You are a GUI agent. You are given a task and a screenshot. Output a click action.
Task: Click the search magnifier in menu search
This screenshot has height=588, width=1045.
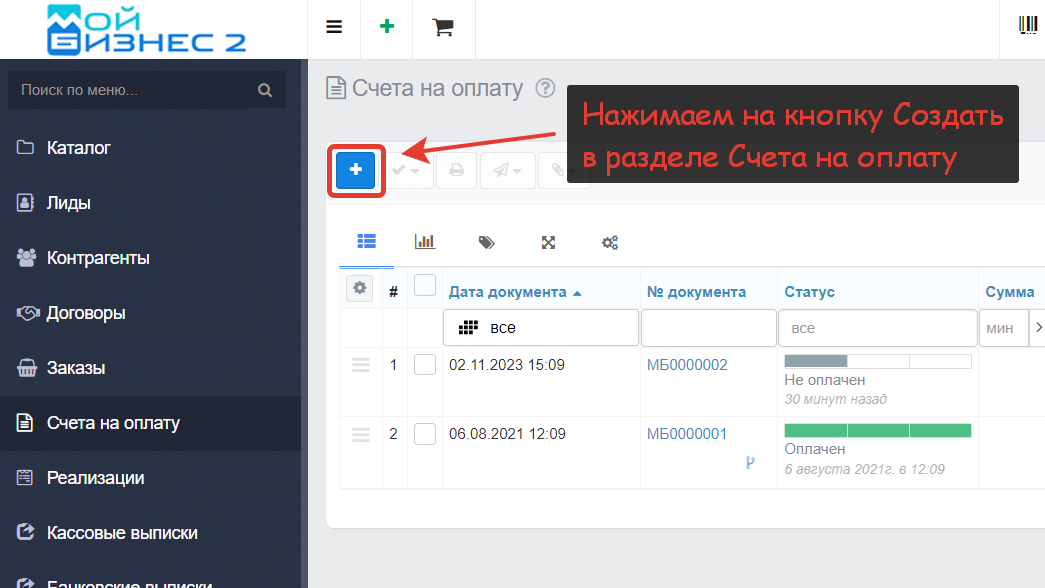click(x=265, y=90)
